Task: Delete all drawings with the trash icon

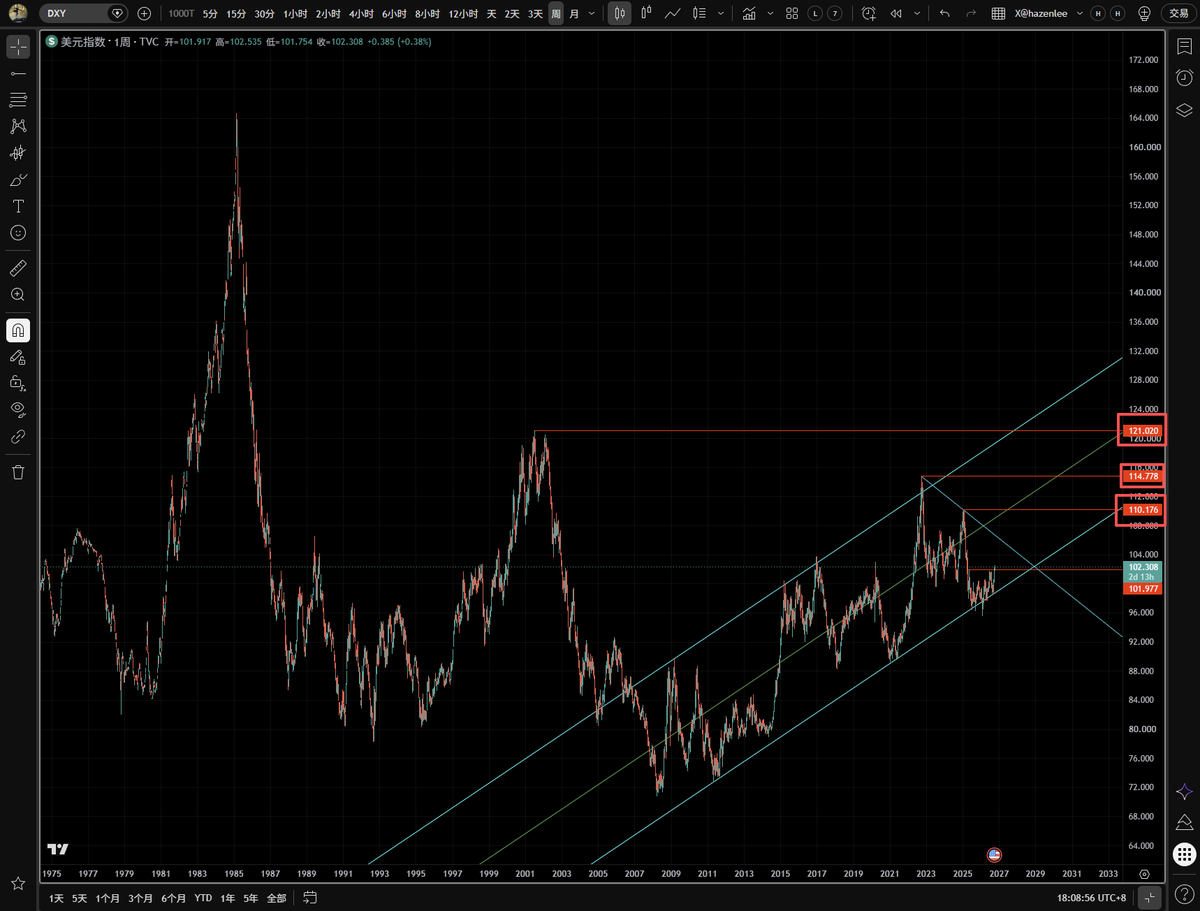Action: (18, 472)
